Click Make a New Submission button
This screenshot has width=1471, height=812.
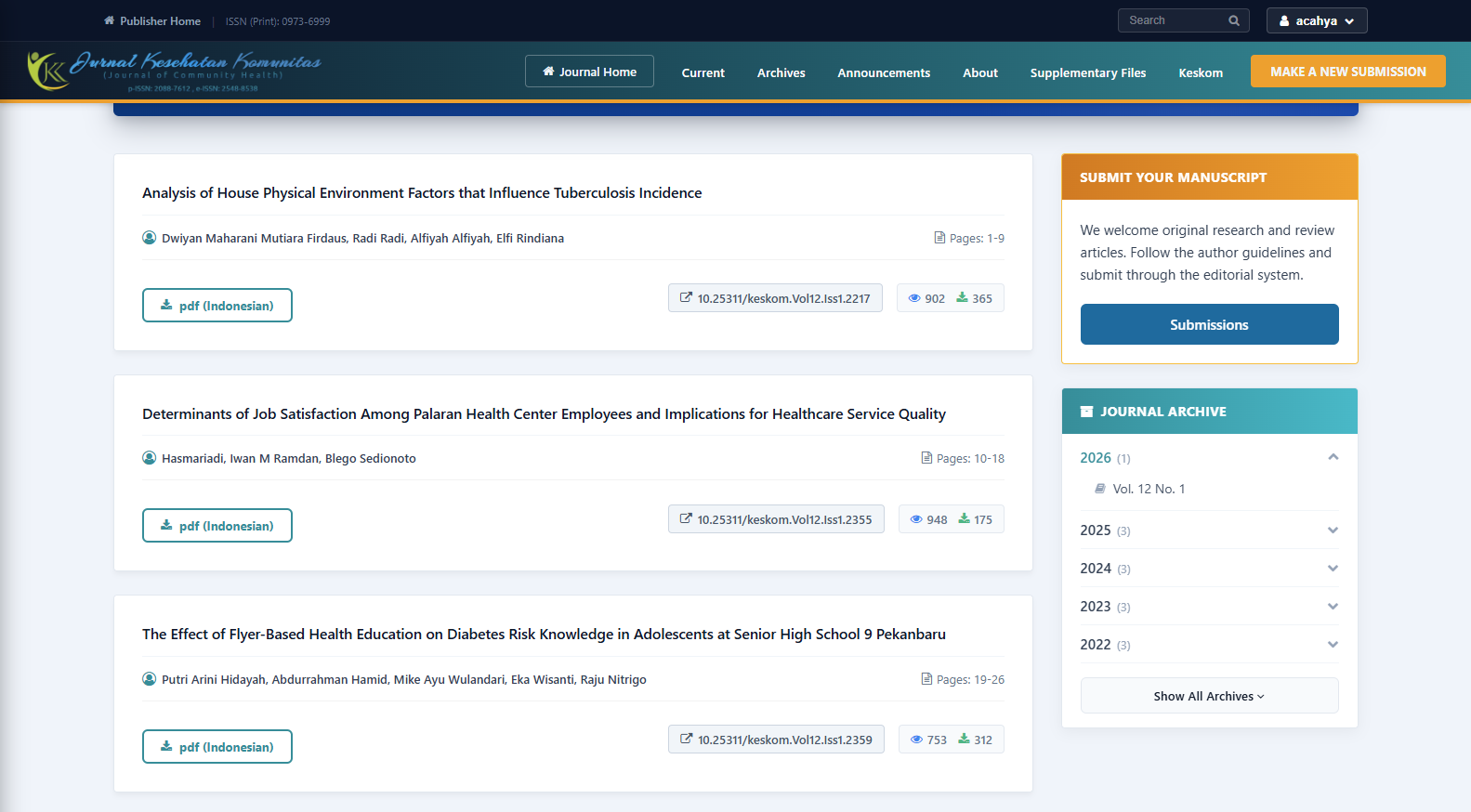pyautogui.click(x=1347, y=72)
